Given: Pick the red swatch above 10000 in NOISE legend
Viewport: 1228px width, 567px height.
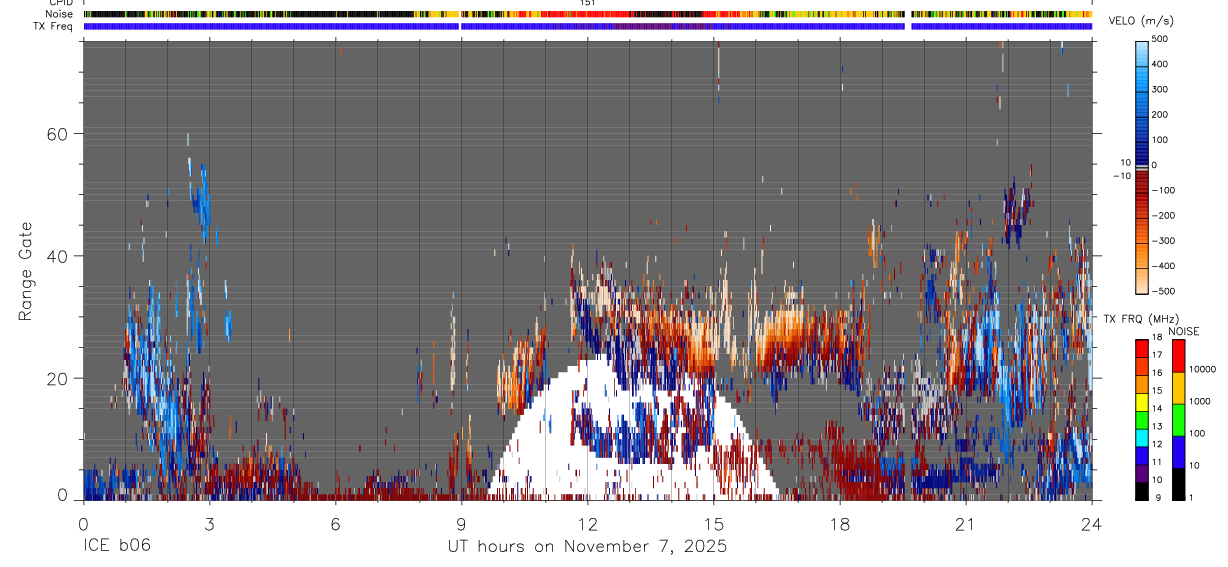Looking at the screenshot, I should [1178, 356].
